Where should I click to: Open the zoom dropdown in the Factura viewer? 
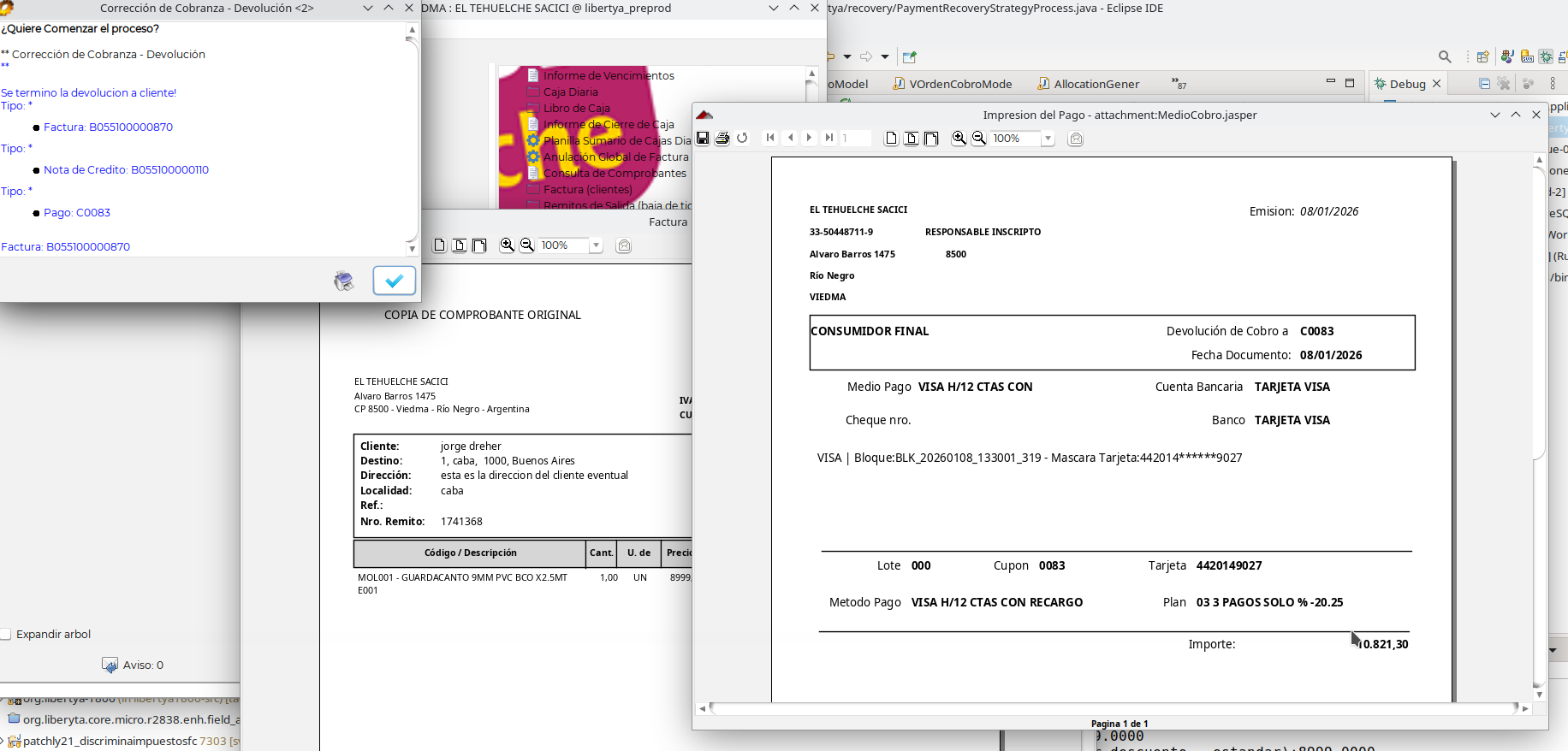click(596, 245)
